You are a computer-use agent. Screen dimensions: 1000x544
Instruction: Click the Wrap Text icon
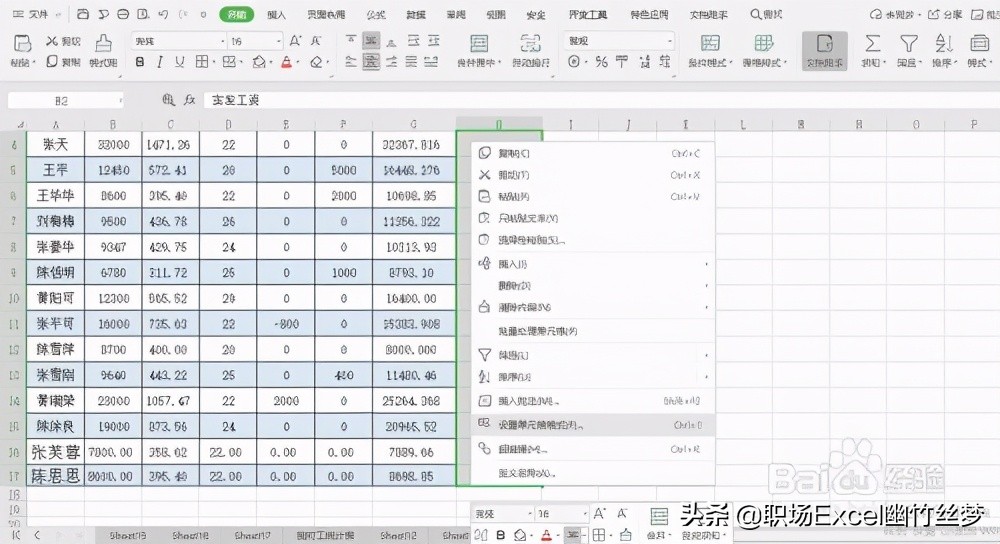[530, 43]
